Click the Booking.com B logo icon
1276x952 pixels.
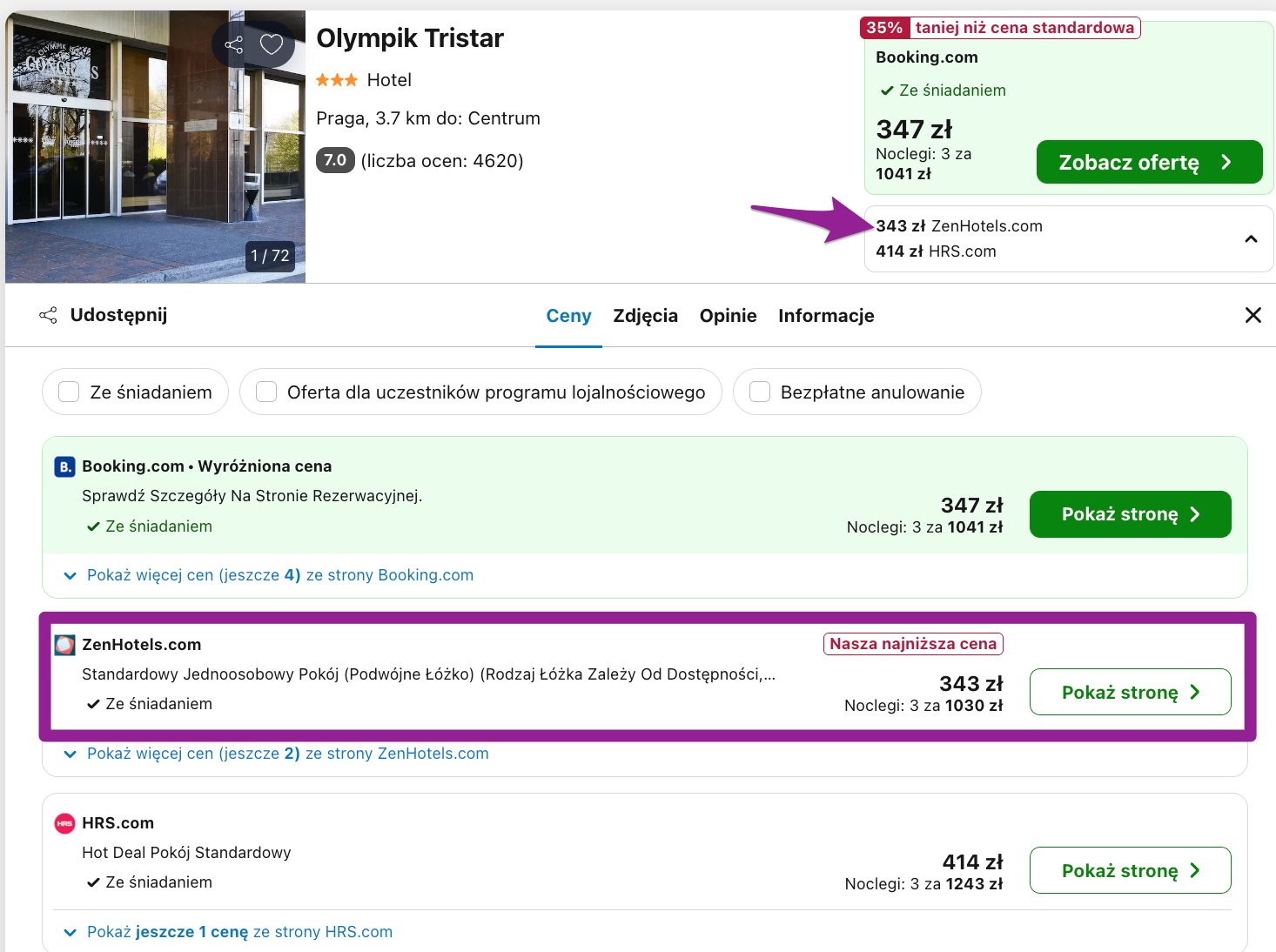pos(64,467)
